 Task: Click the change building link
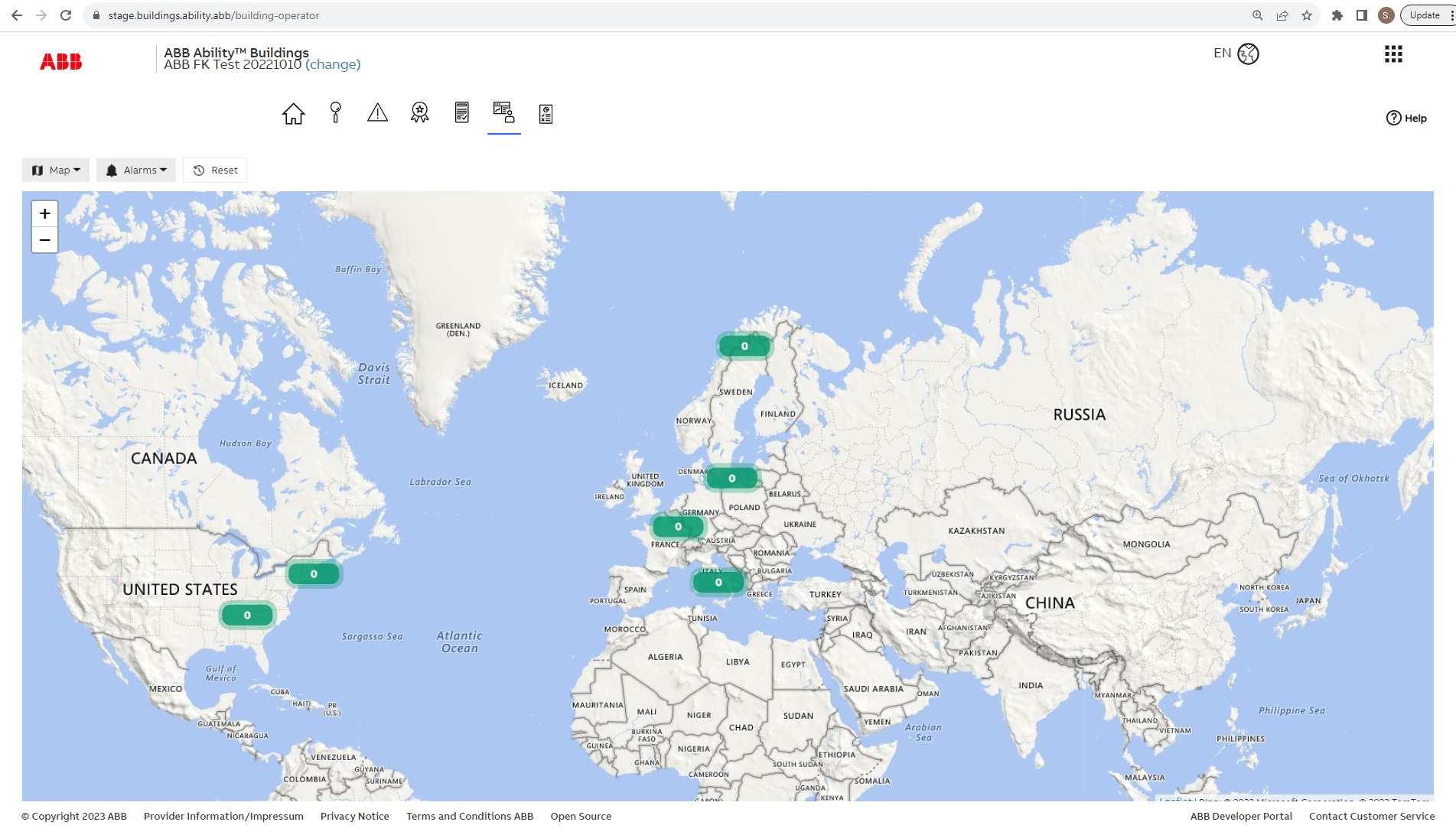pyautogui.click(x=333, y=64)
